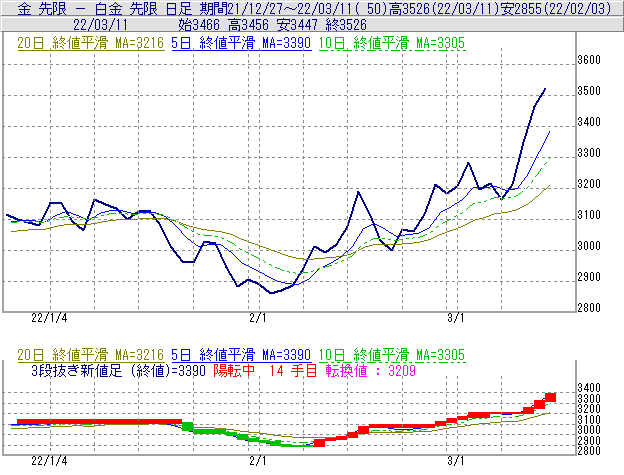Viewport: 624px width, 475px height.
Task: Click the 3段抜き新値足 (終値)=3390 label
Action: [118, 371]
